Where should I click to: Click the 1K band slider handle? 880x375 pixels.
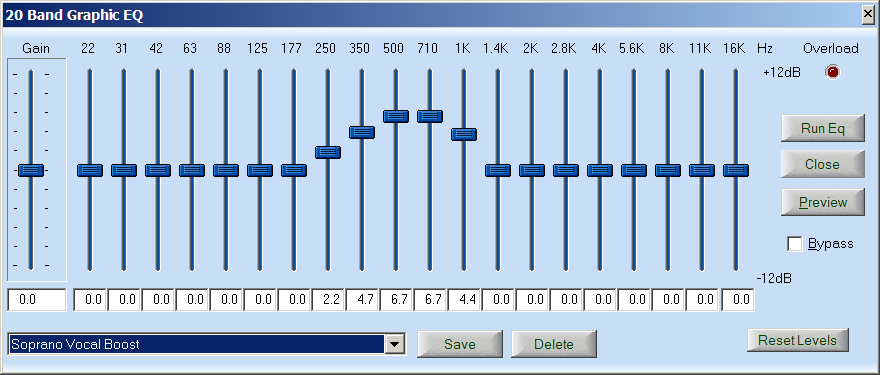tap(464, 134)
